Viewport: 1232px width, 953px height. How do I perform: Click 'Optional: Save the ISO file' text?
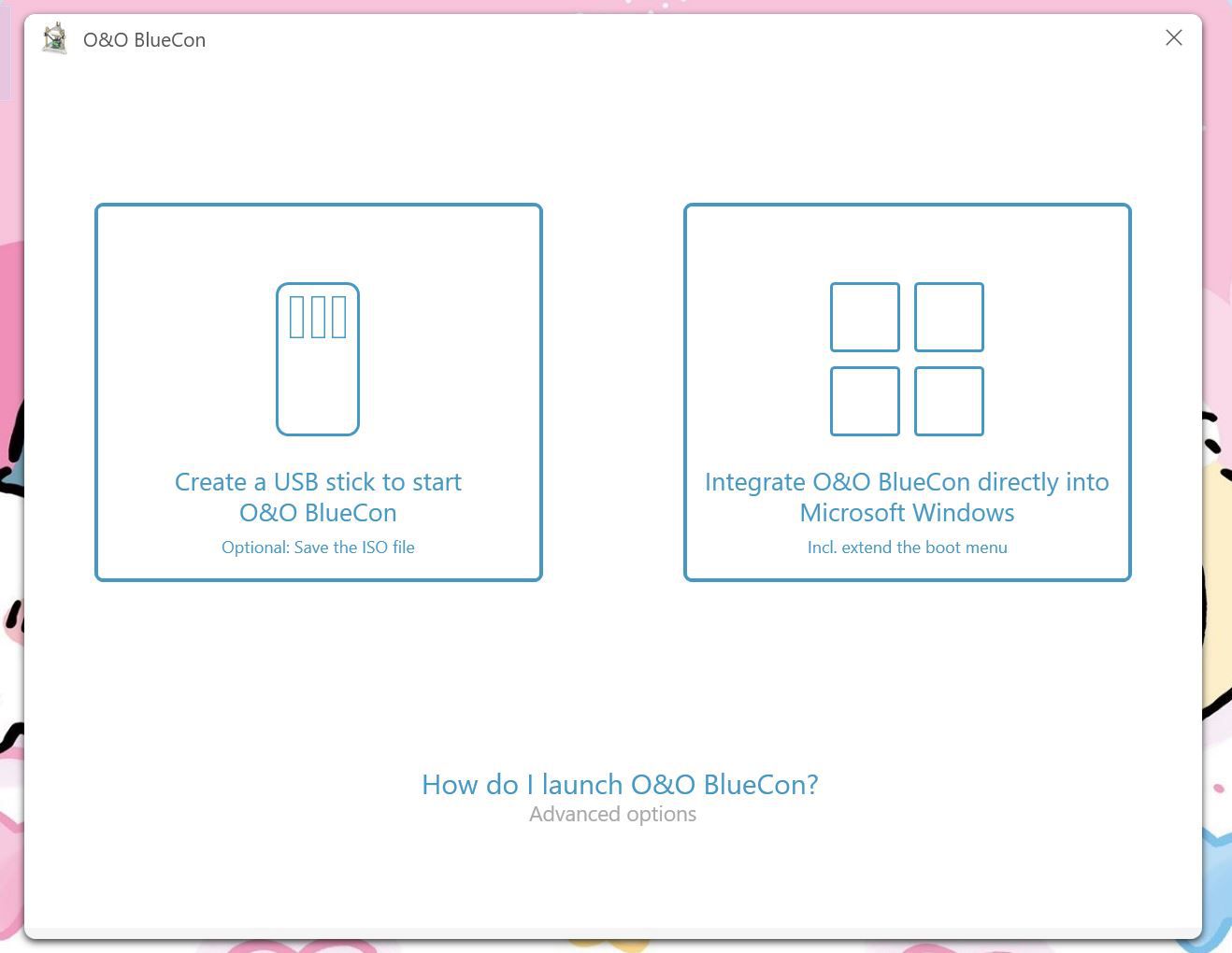pyautogui.click(x=318, y=547)
